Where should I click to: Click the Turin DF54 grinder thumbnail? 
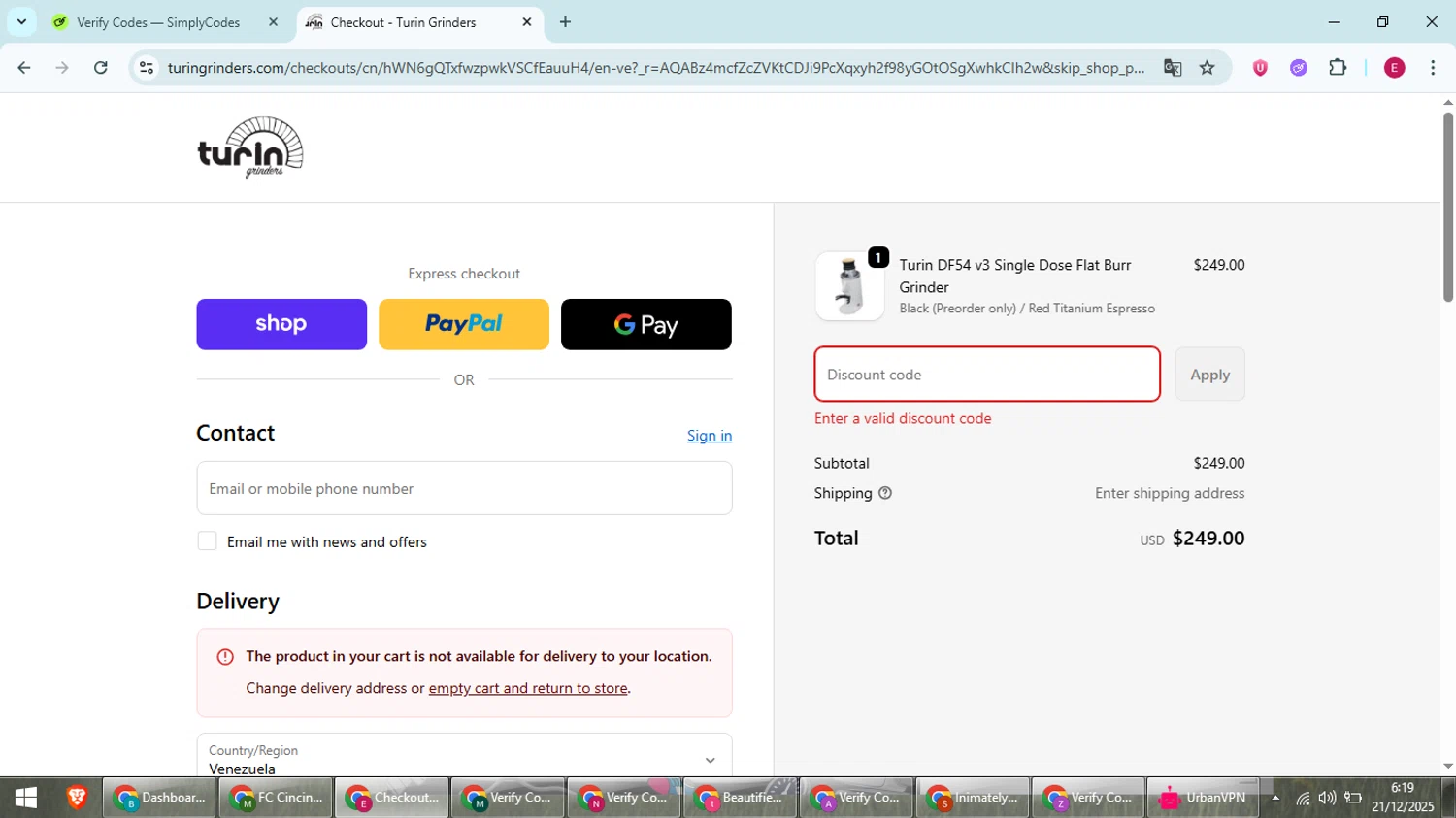point(850,286)
